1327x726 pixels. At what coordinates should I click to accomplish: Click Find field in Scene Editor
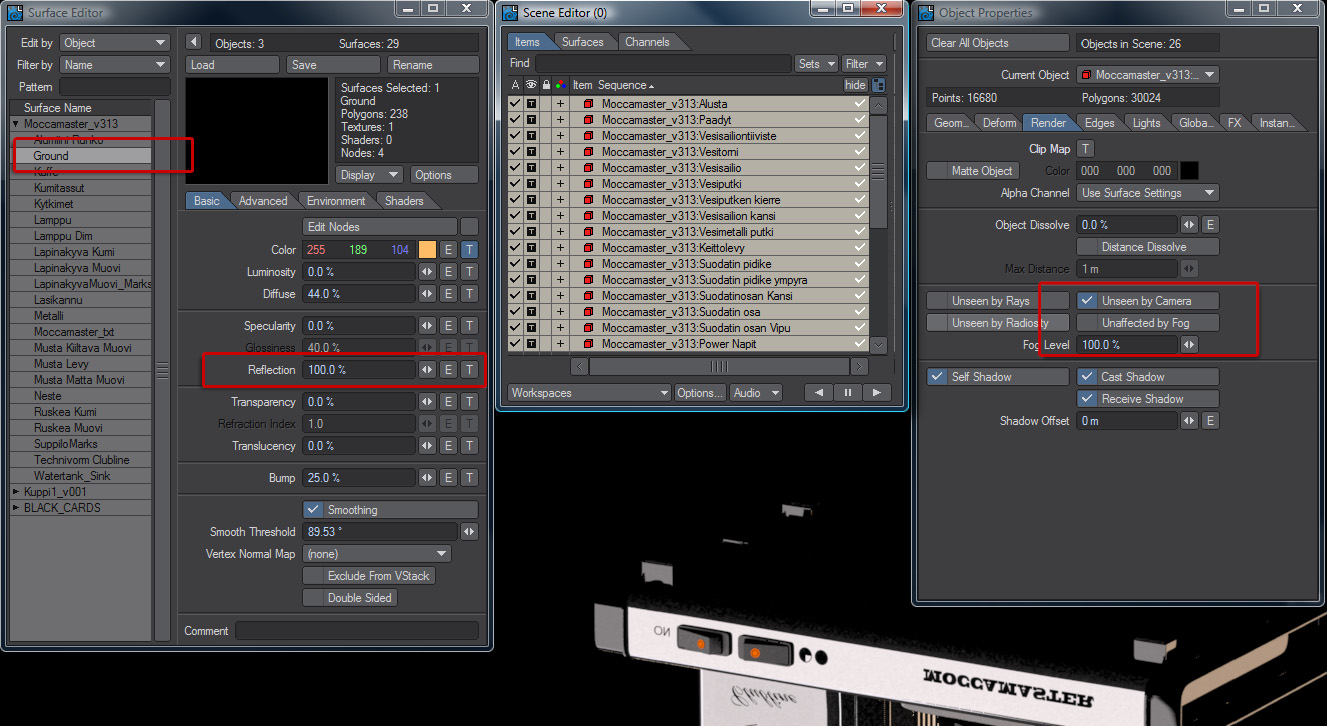[662, 64]
